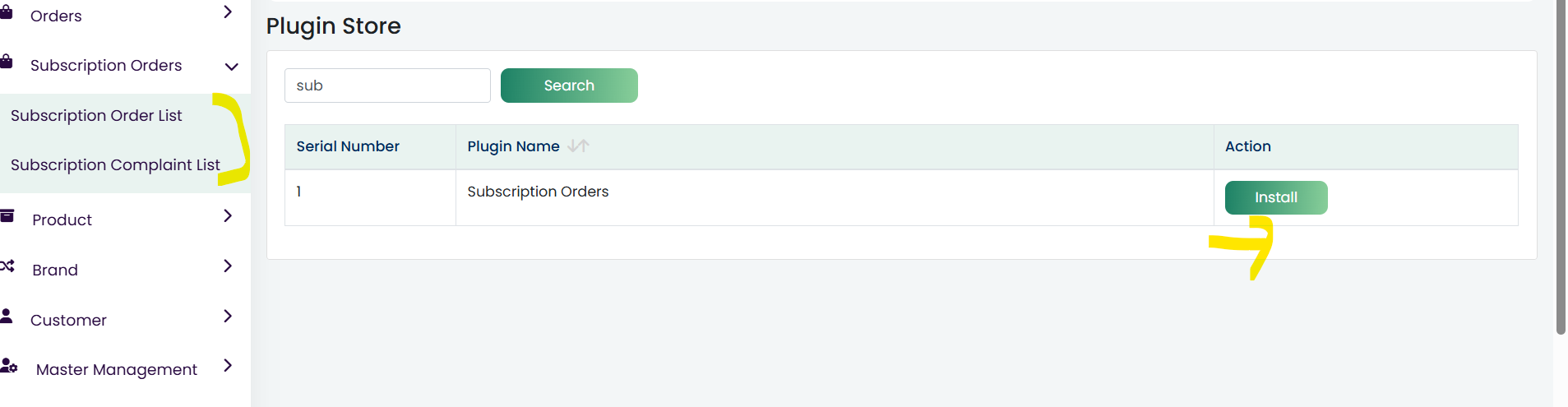This screenshot has width=1568, height=407.
Task: Click the Subscription Orders bag icon
Action: (6, 61)
